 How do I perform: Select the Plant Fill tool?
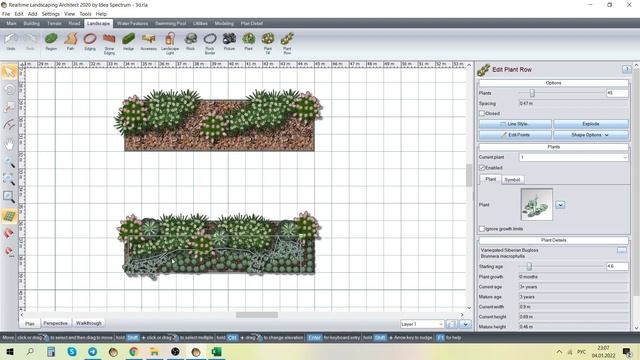pyautogui.click(x=268, y=44)
